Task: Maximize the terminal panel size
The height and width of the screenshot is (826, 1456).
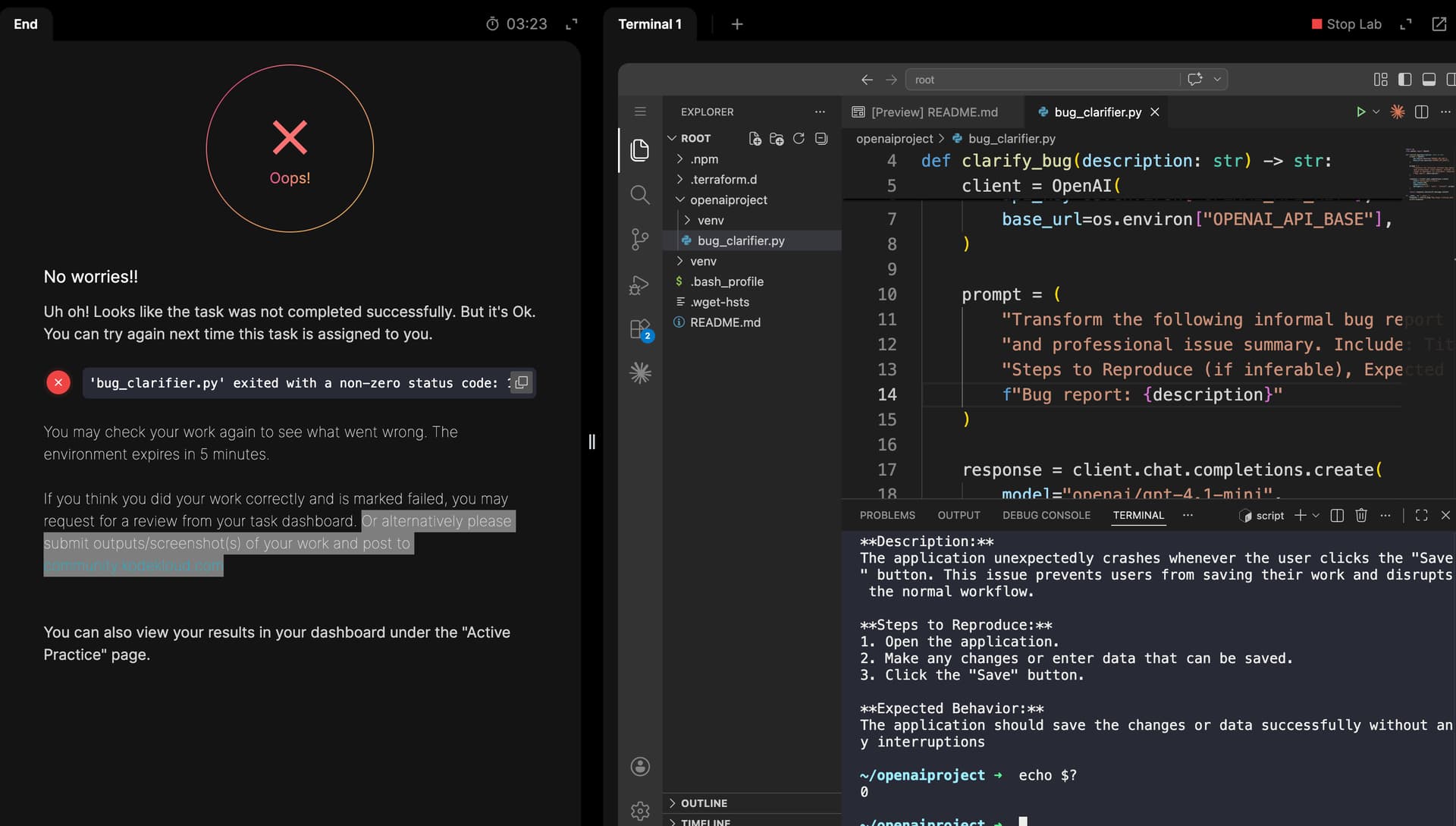Action: [x=1421, y=515]
